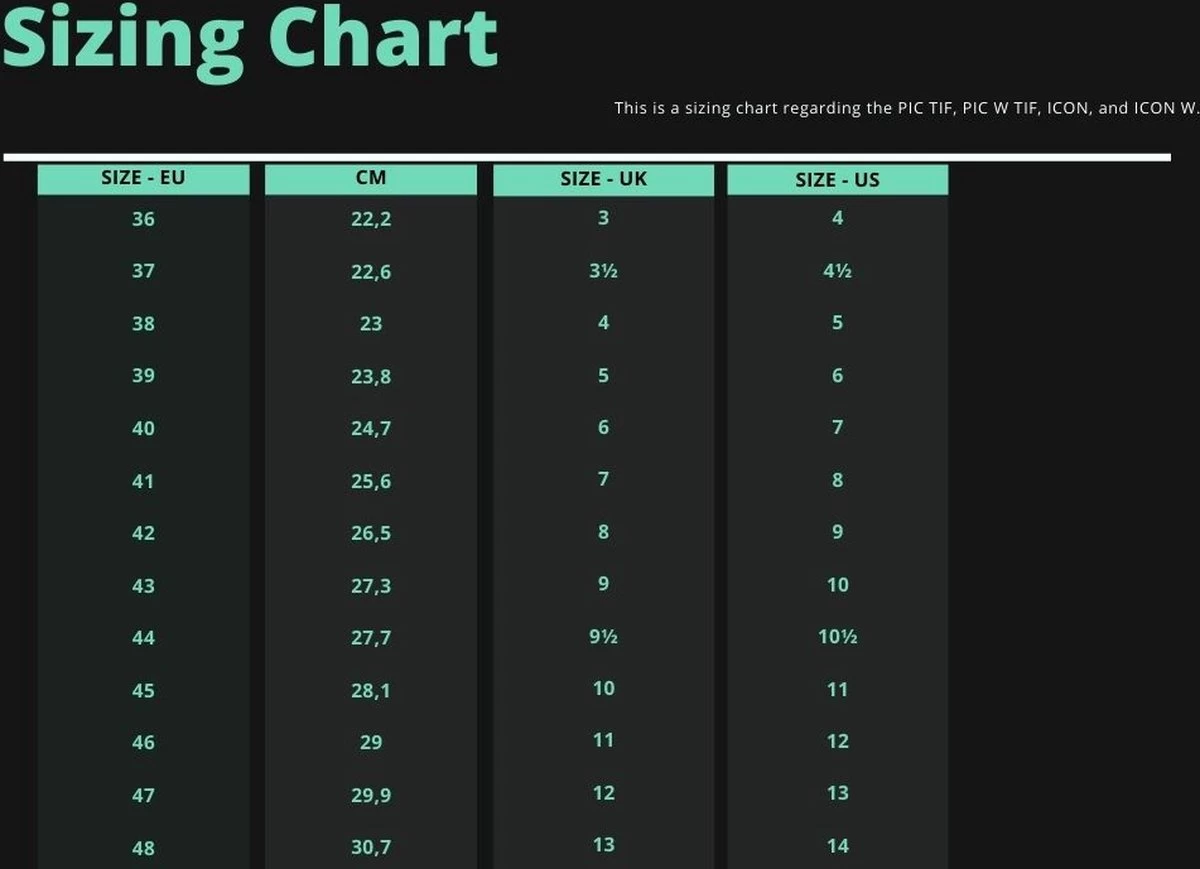Select the 27,3 centimeter cell
The height and width of the screenshot is (869, 1200).
click(x=370, y=586)
